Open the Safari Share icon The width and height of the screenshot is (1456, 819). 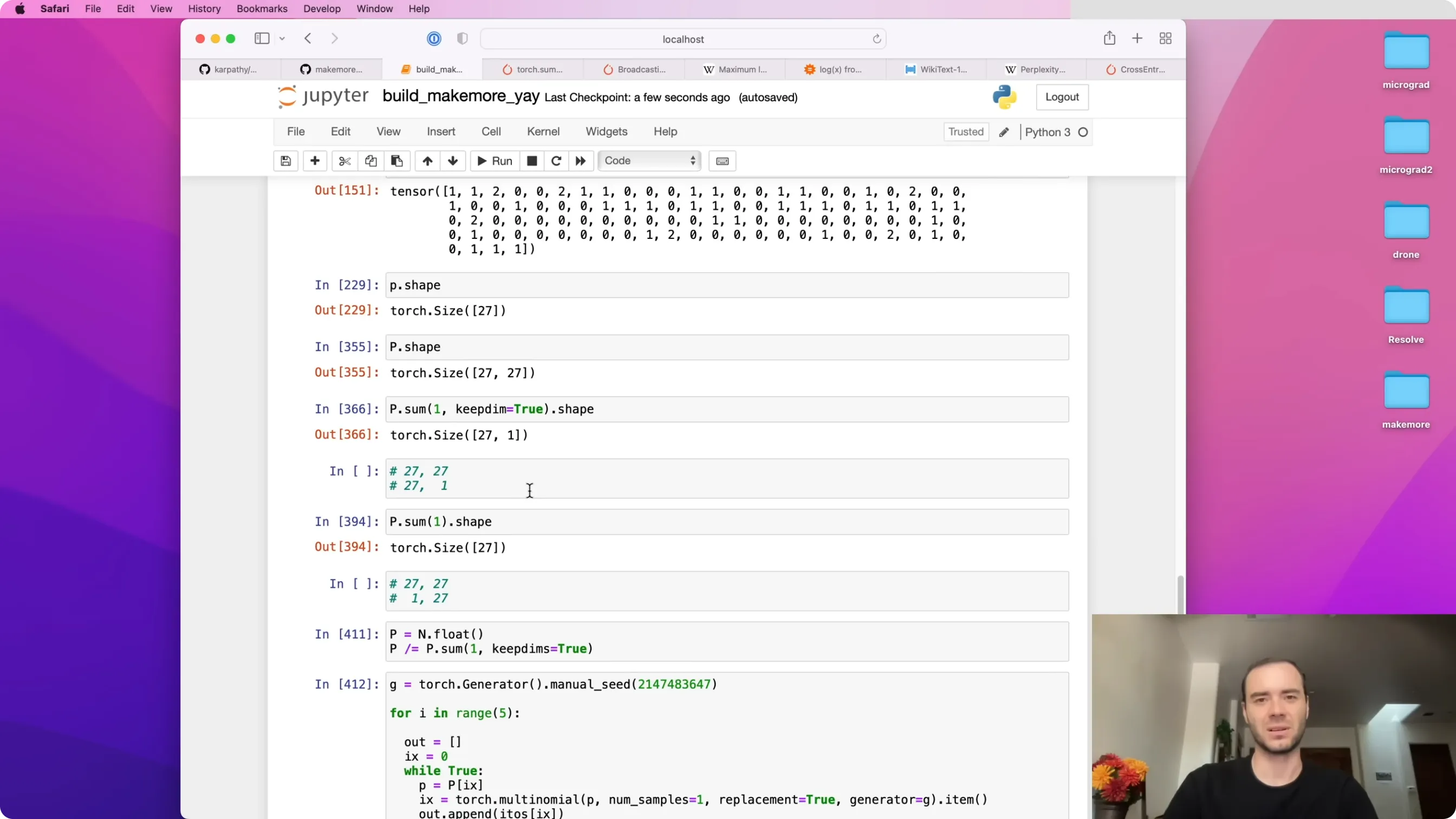1109,38
